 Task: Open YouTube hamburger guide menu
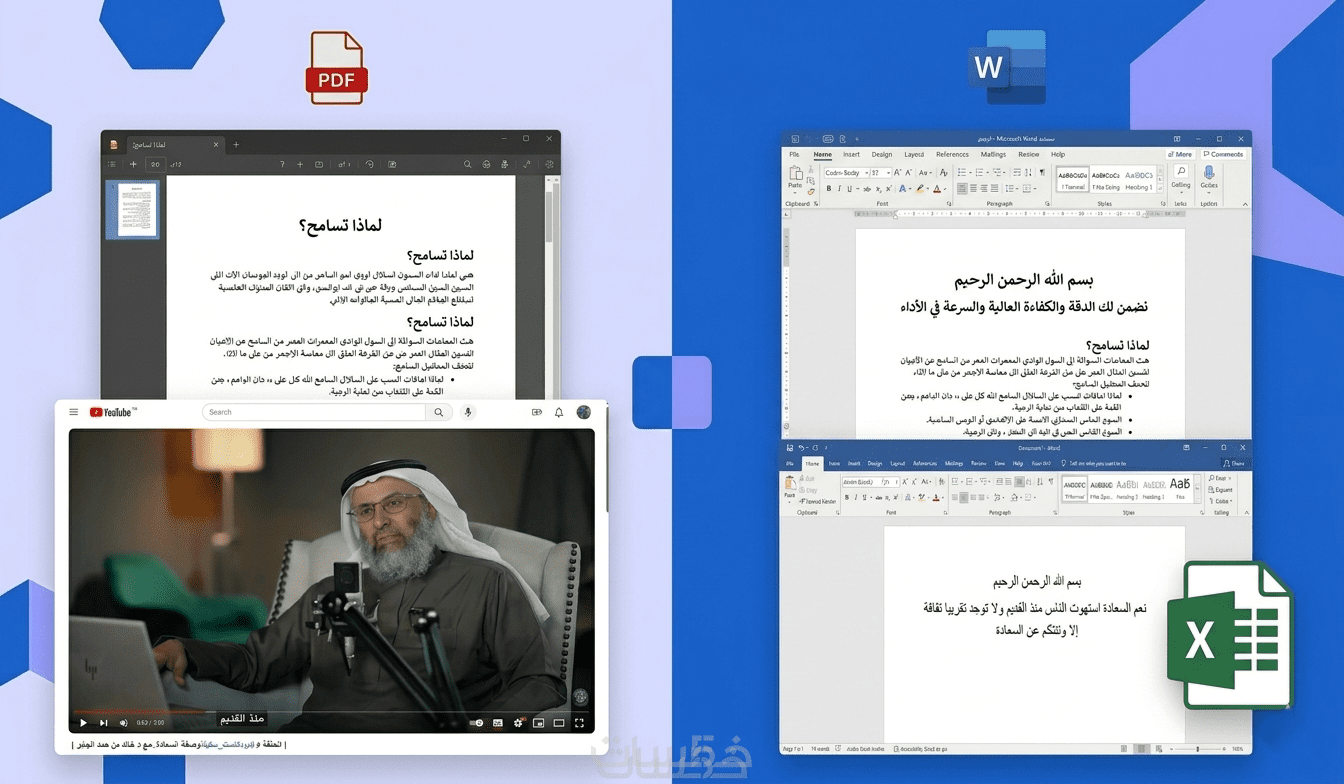point(74,412)
